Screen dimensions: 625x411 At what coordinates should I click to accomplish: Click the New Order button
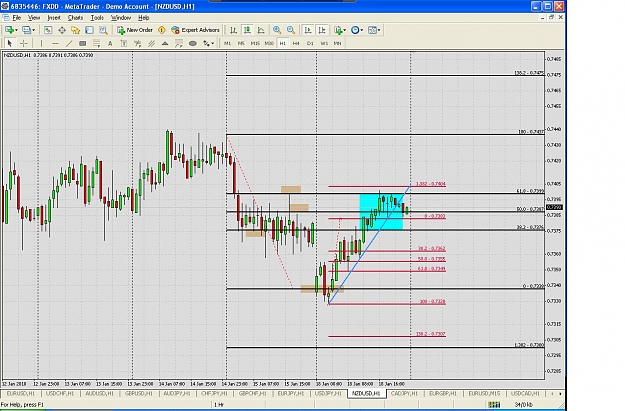(x=135, y=30)
